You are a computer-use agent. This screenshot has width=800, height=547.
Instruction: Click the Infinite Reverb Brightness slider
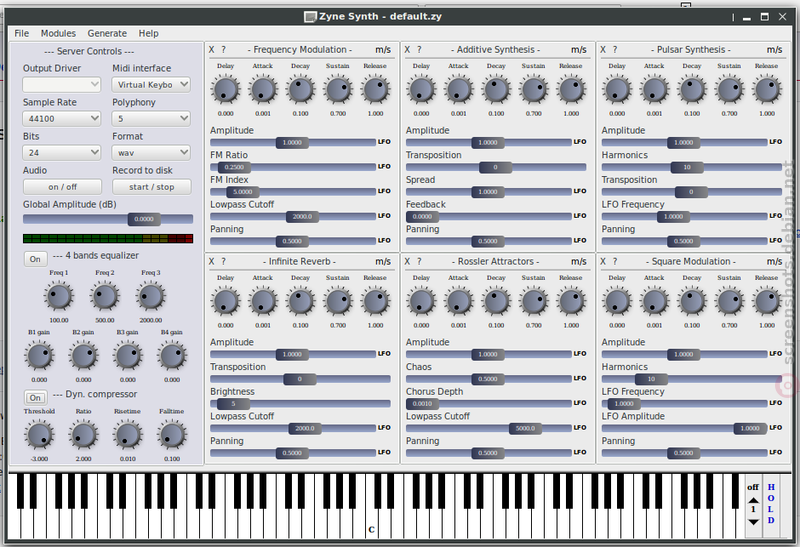tap(301, 404)
